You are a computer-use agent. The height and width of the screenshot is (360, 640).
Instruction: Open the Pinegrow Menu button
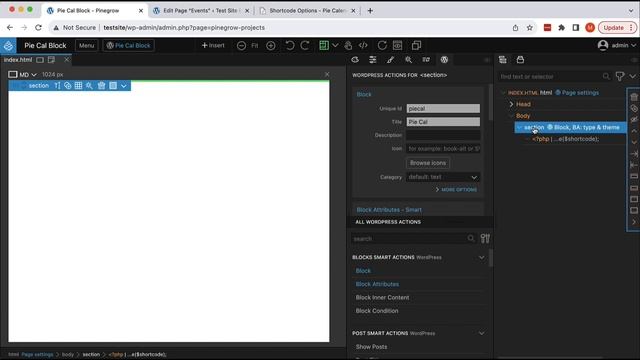click(x=87, y=45)
